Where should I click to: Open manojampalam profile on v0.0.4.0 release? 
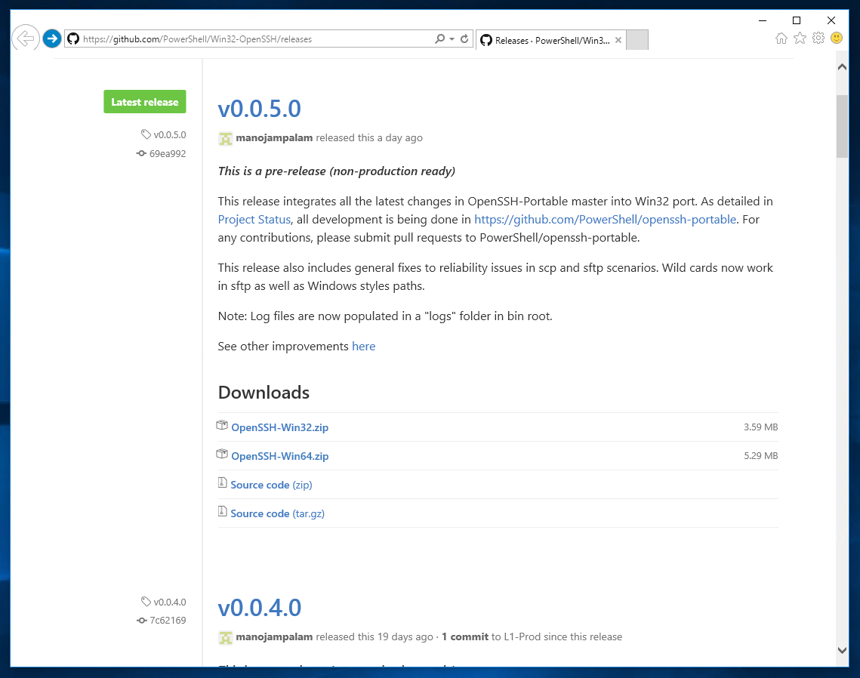click(x=274, y=637)
